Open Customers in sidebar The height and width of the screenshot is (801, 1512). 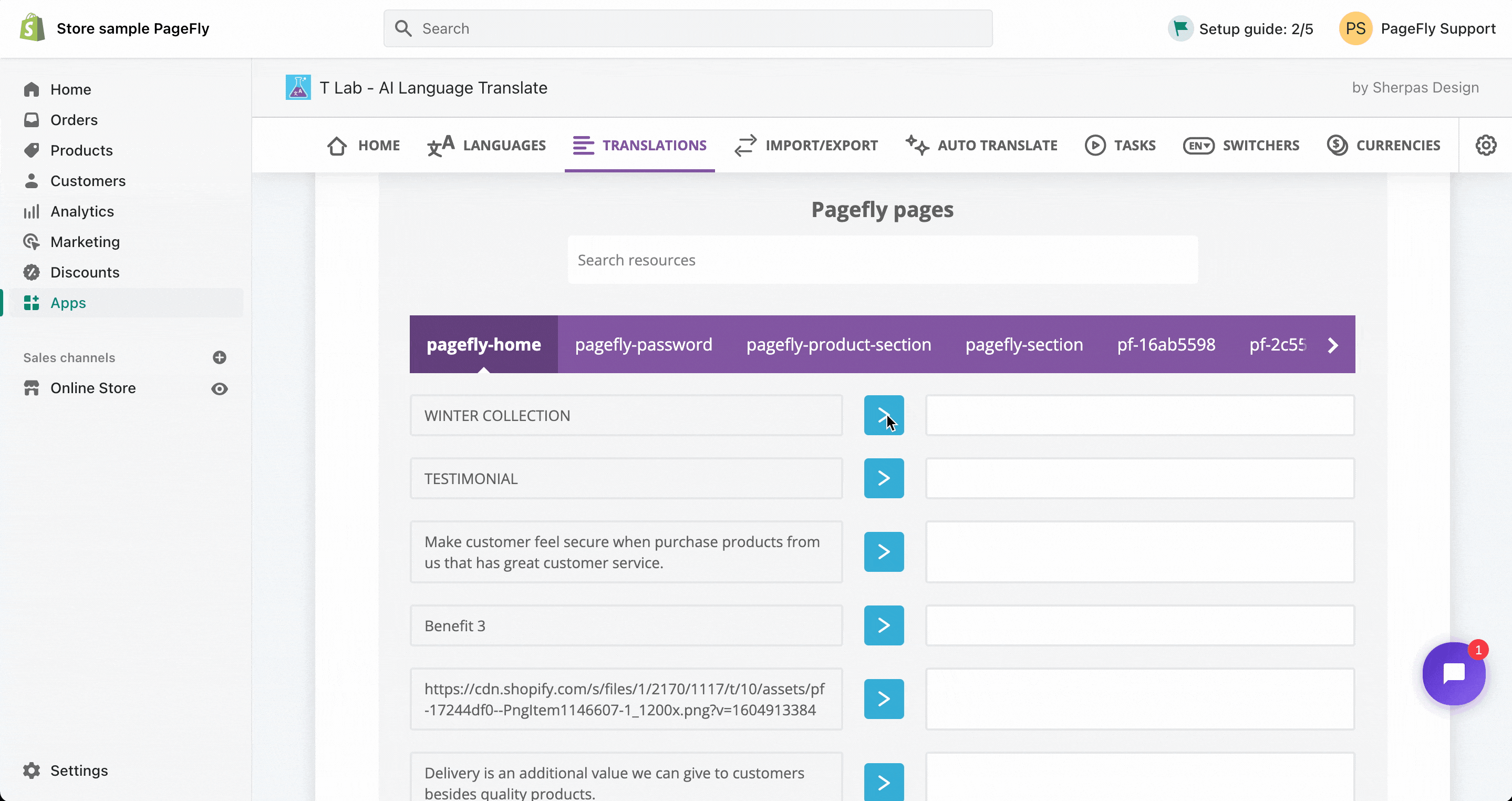88,181
